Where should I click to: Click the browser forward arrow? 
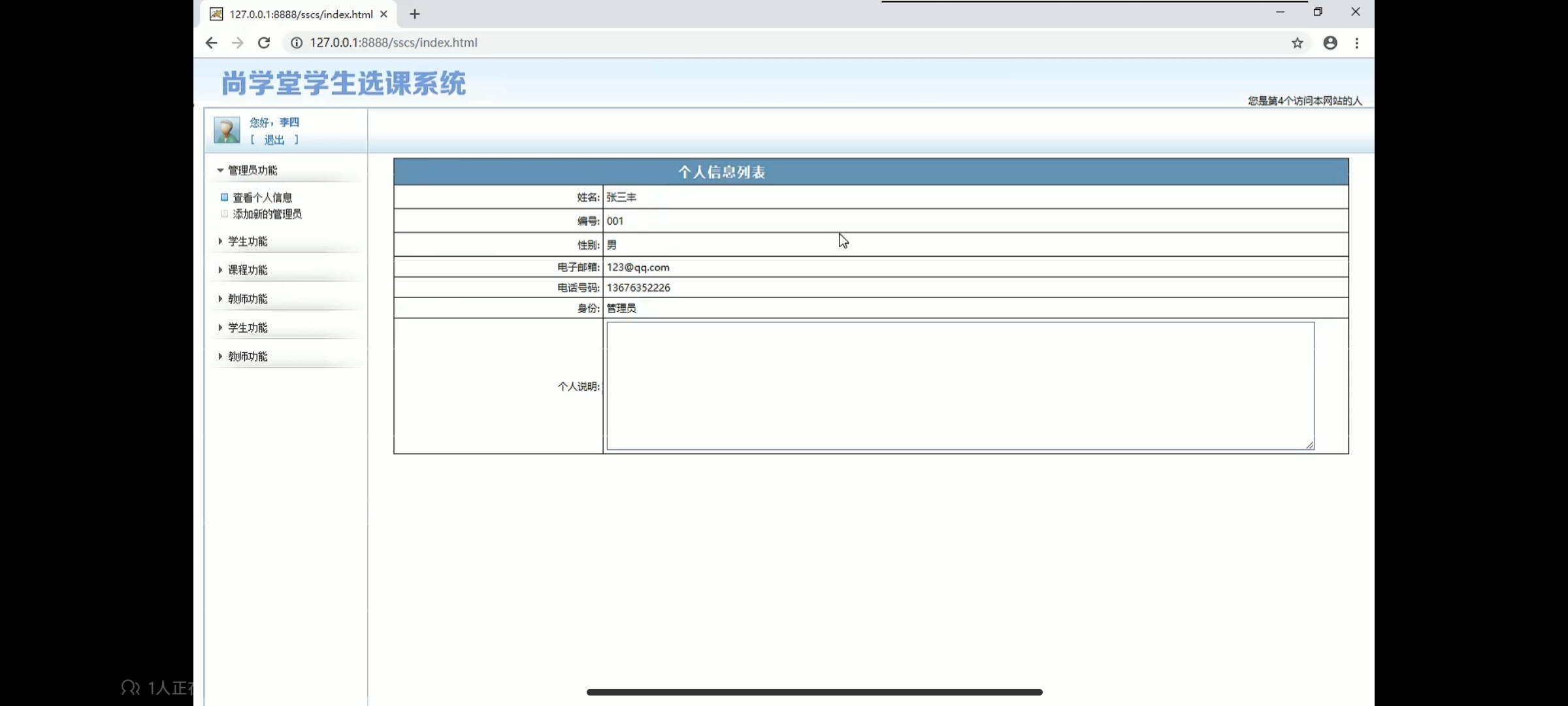[237, 43]
